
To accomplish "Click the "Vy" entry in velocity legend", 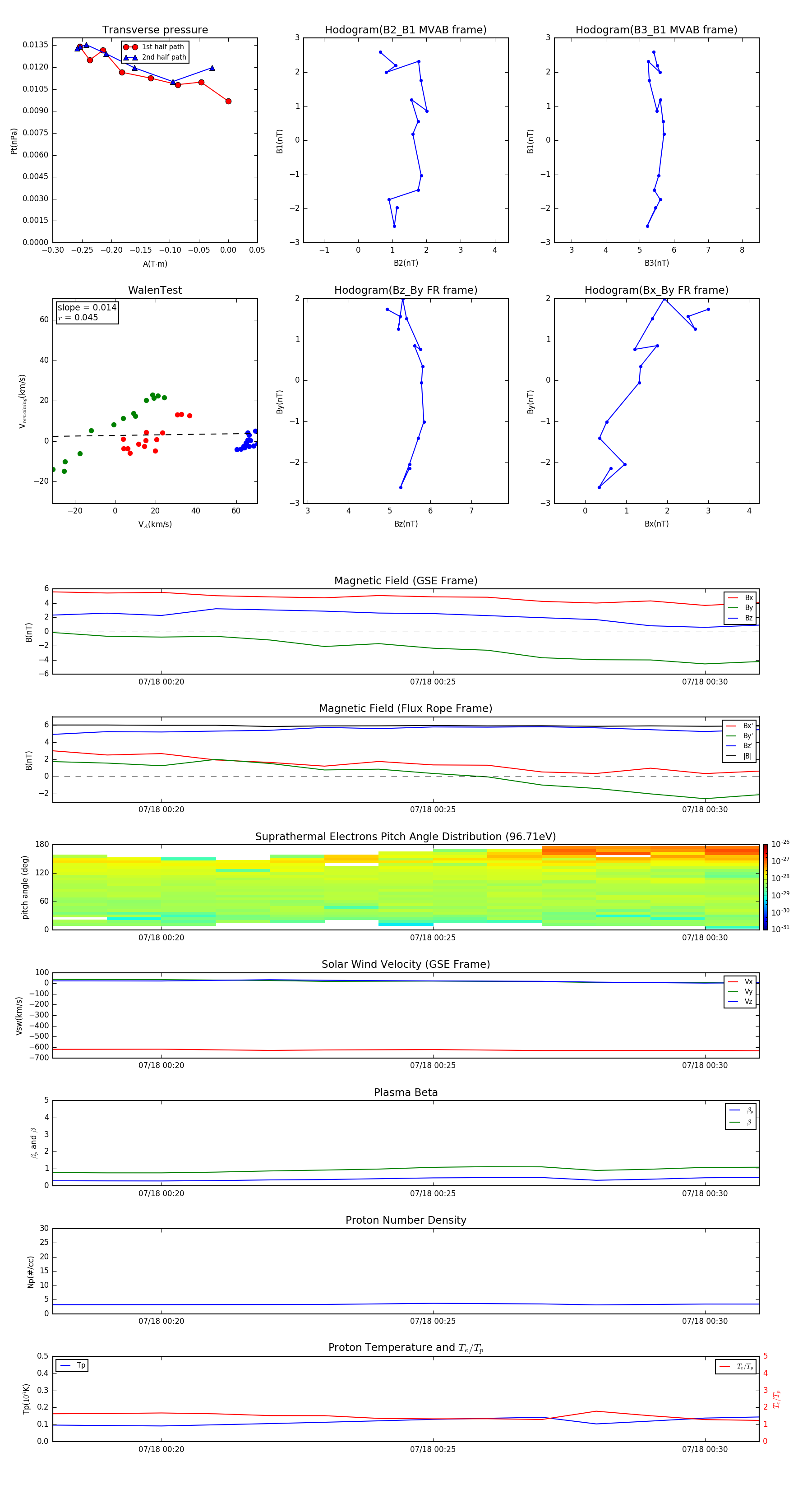I will click(x=740, y=991).
